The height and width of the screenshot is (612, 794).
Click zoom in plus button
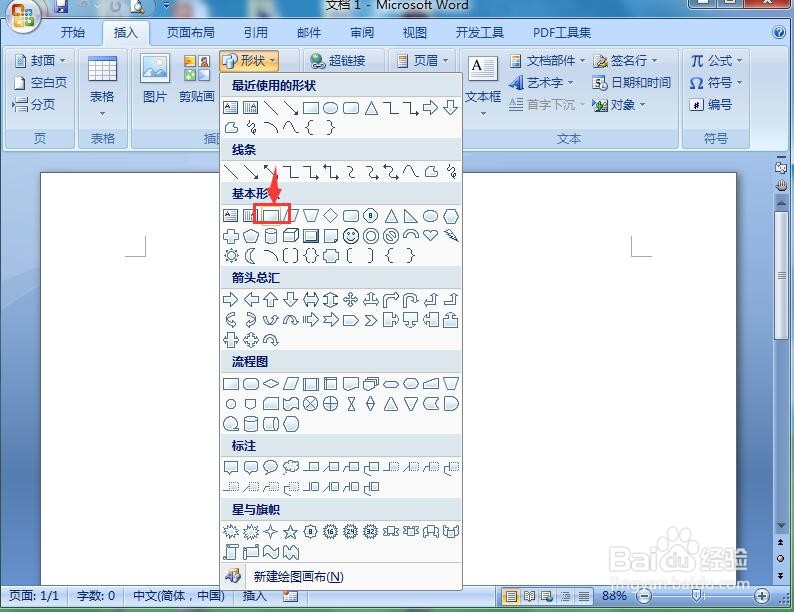coord(762,596)
